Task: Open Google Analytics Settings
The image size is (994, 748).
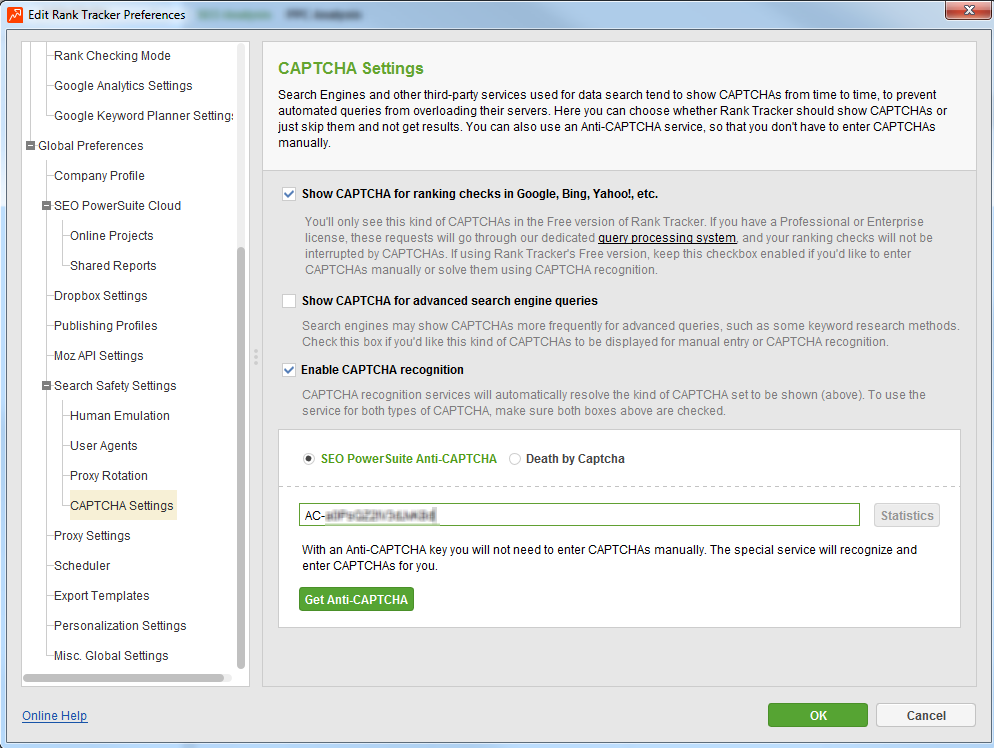Action: pyautogui.click(x=123, y=86)
